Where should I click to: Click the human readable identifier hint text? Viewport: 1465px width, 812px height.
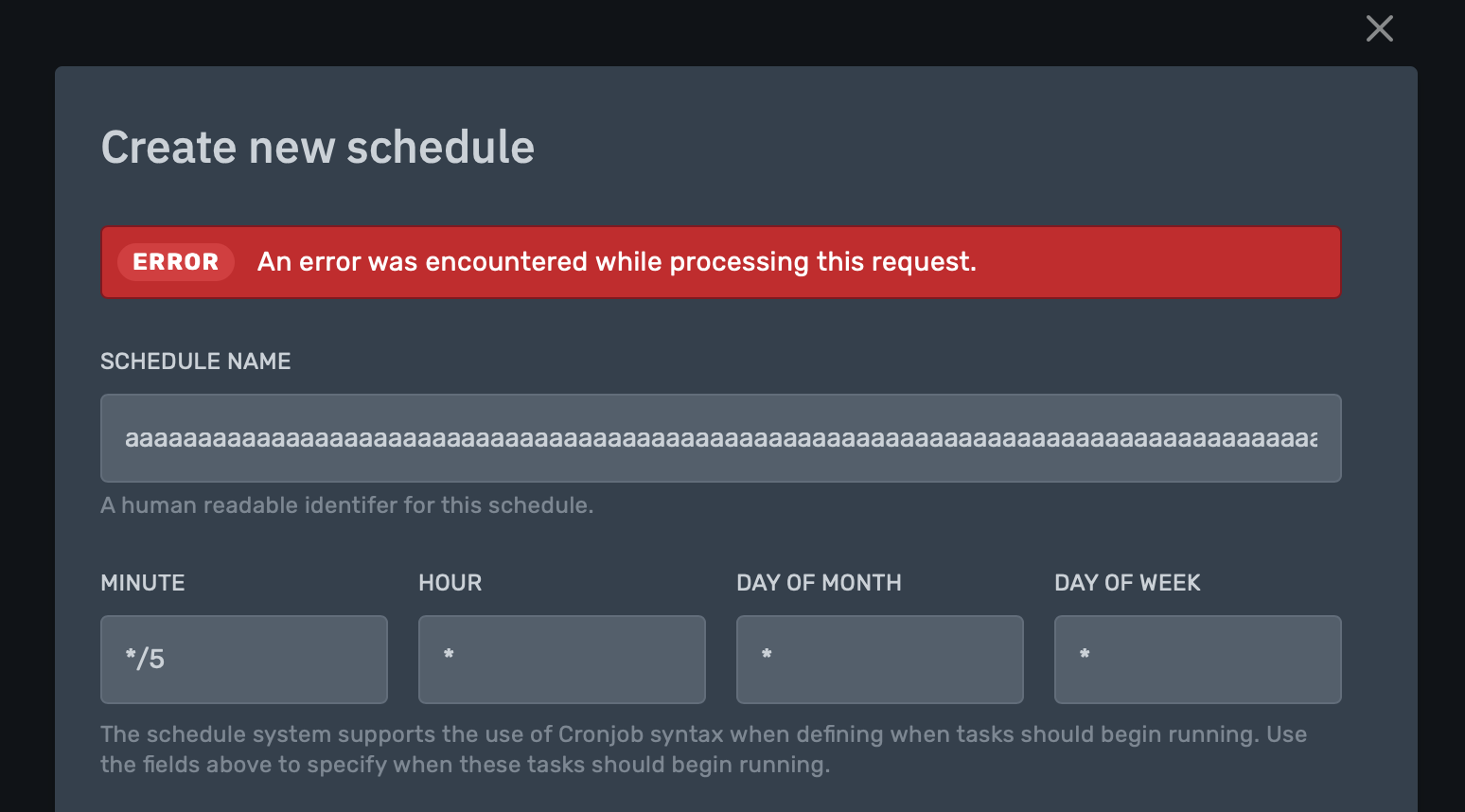346,505
